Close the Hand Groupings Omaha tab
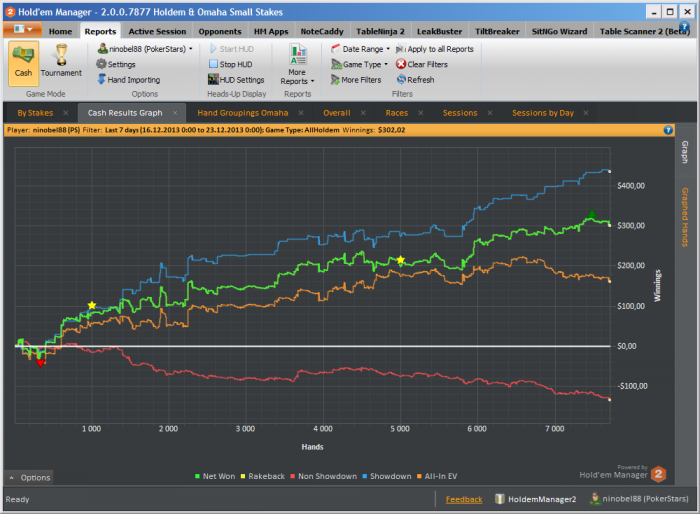700x514 pixels. pos(301,113)
